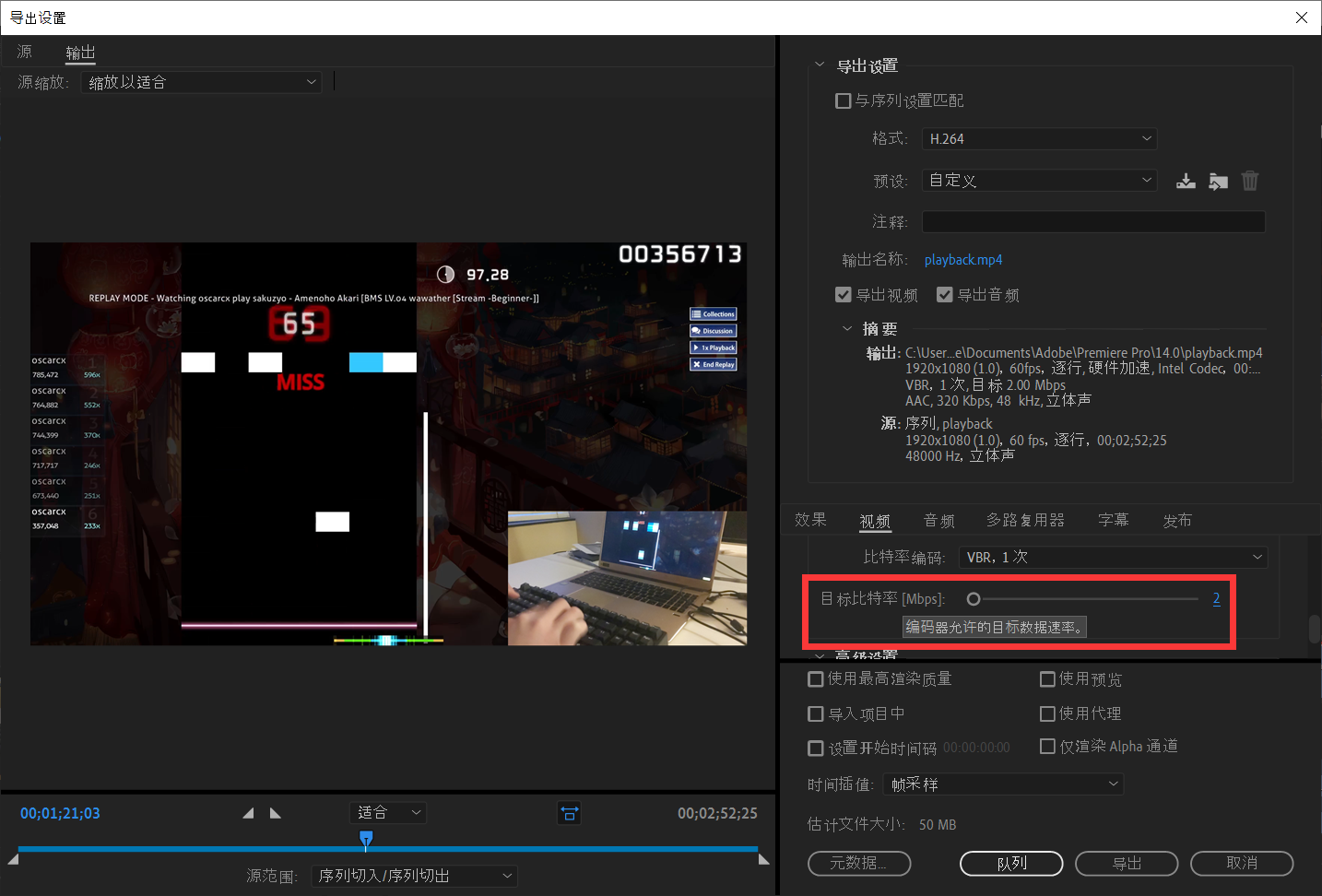1322x896 pixels.
Task: Uncheck the 导出视频 checkbox
Action: tap(843, 295)
